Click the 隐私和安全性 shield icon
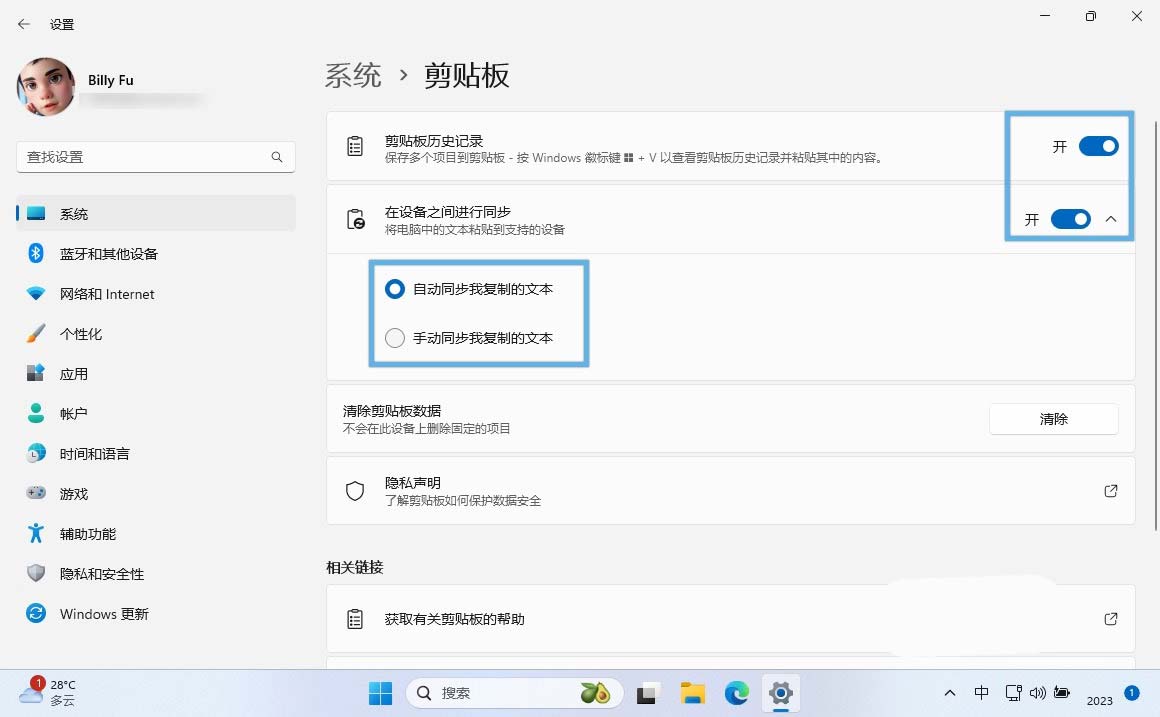1160x717 pixels. click(36, 574)
